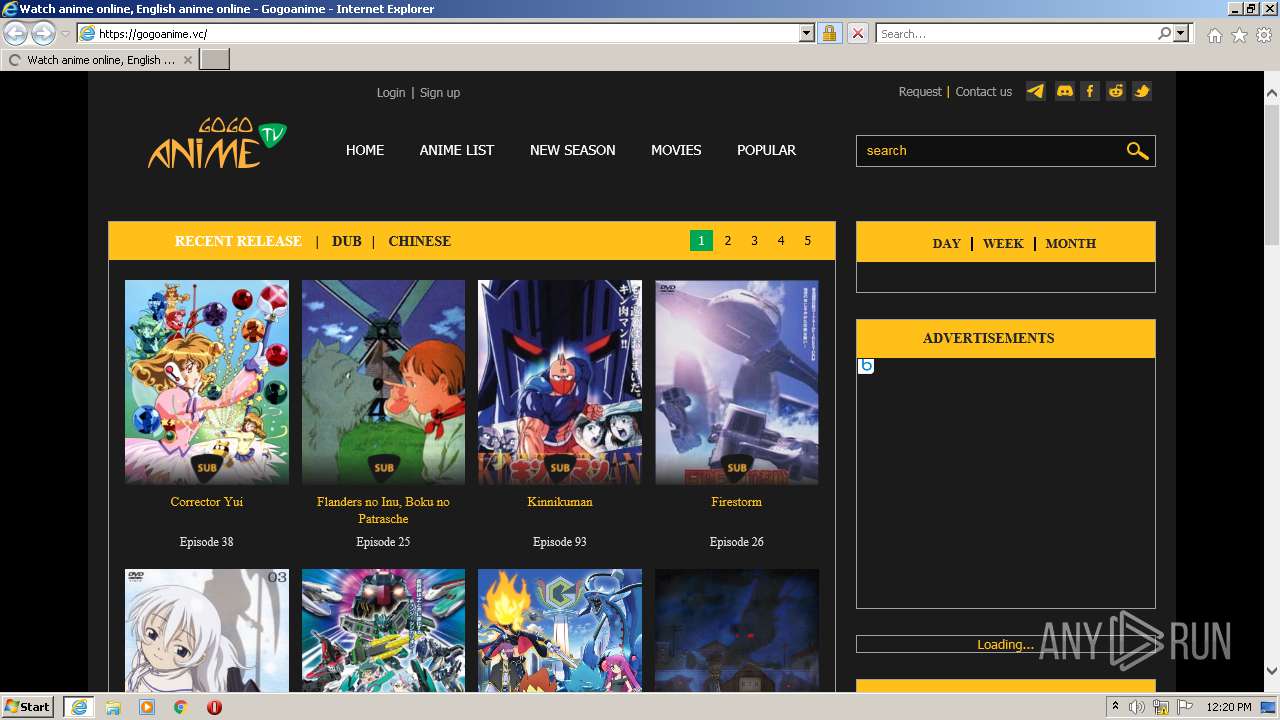The image size is (1280, 720).
Task: Open Internet Explorer in the taskbar
Action: (x=78, y=707)
